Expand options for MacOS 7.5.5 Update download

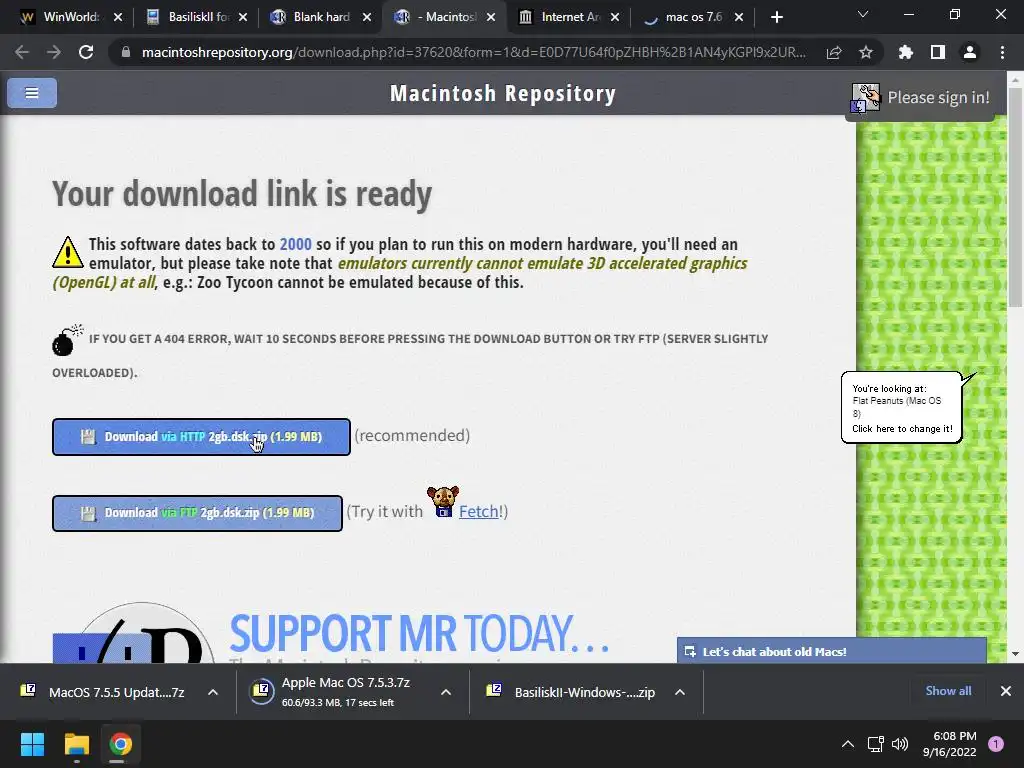[x=213, y=692]
